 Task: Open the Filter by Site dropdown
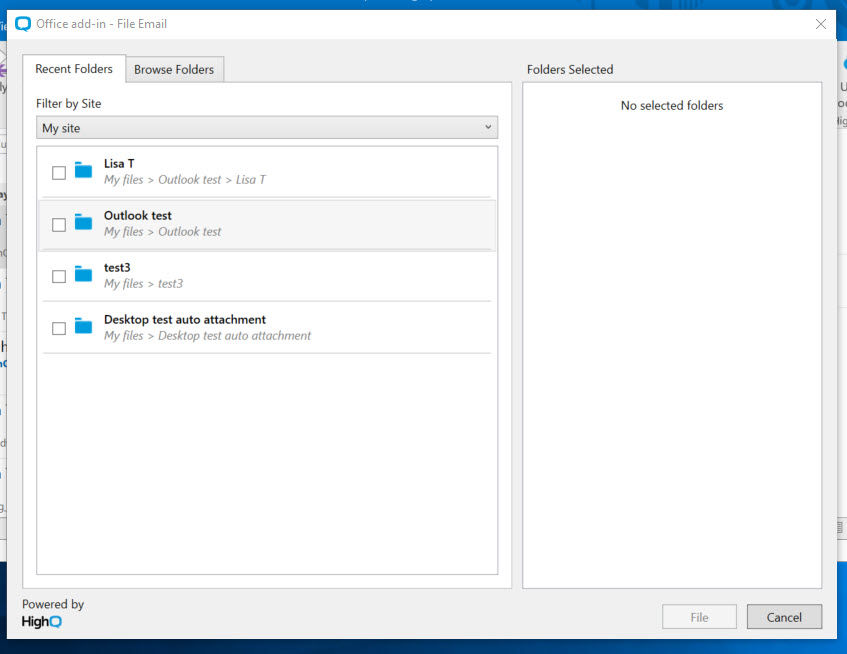coord(267,128)
